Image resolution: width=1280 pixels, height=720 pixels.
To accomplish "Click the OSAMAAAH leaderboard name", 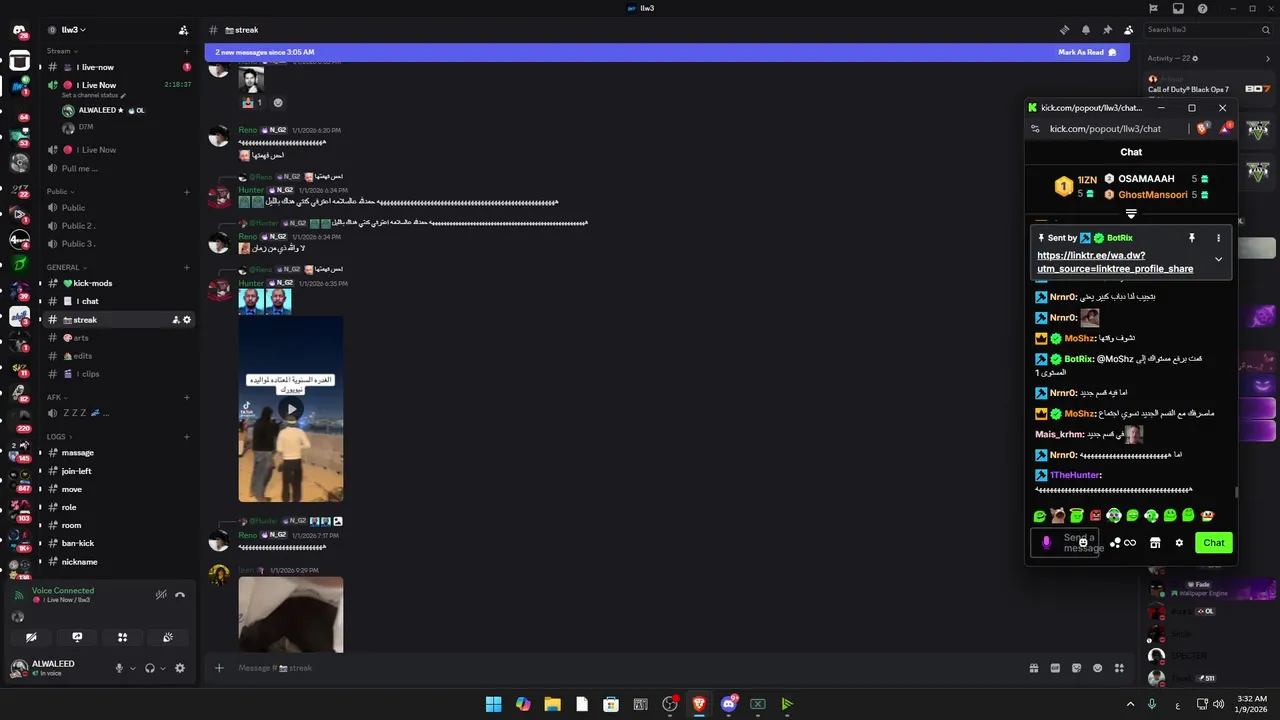I will pos(1146,179).
